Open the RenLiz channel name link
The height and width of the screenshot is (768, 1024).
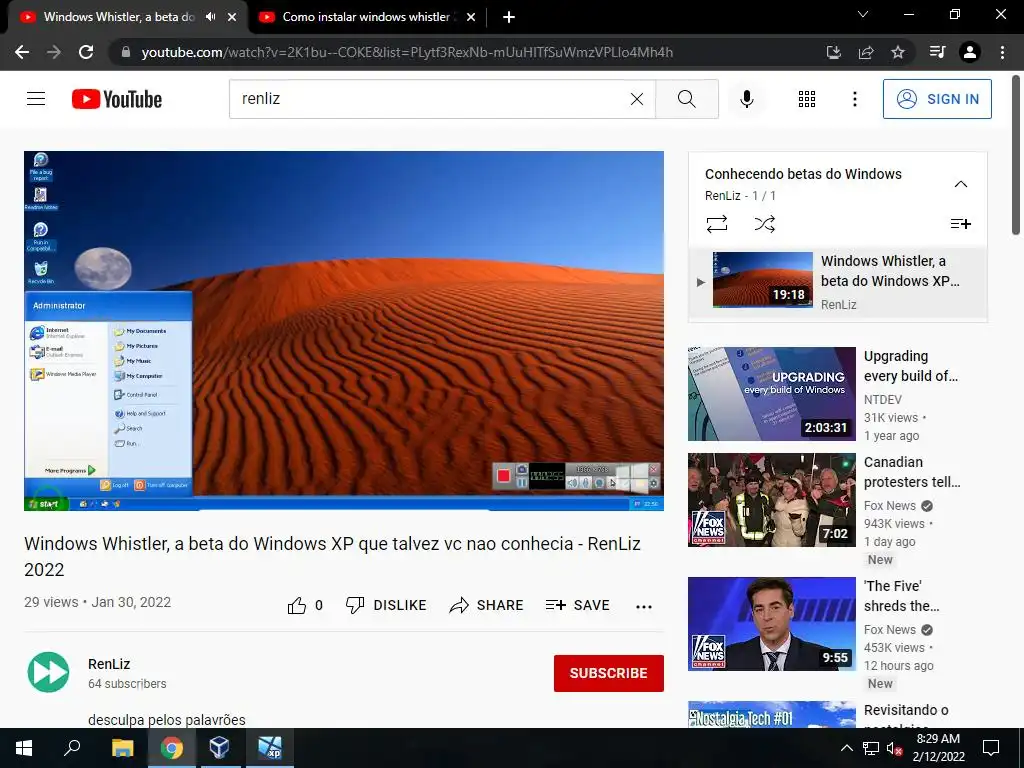[x=109, y=664]
